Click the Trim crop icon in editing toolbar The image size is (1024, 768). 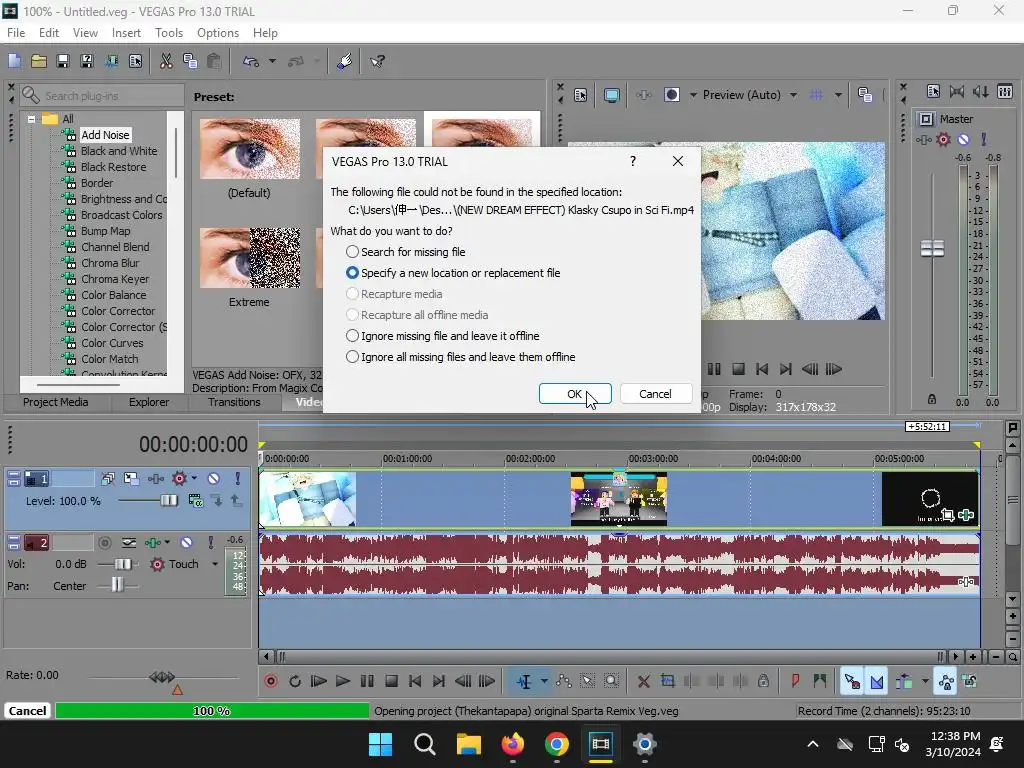point(667,681)
